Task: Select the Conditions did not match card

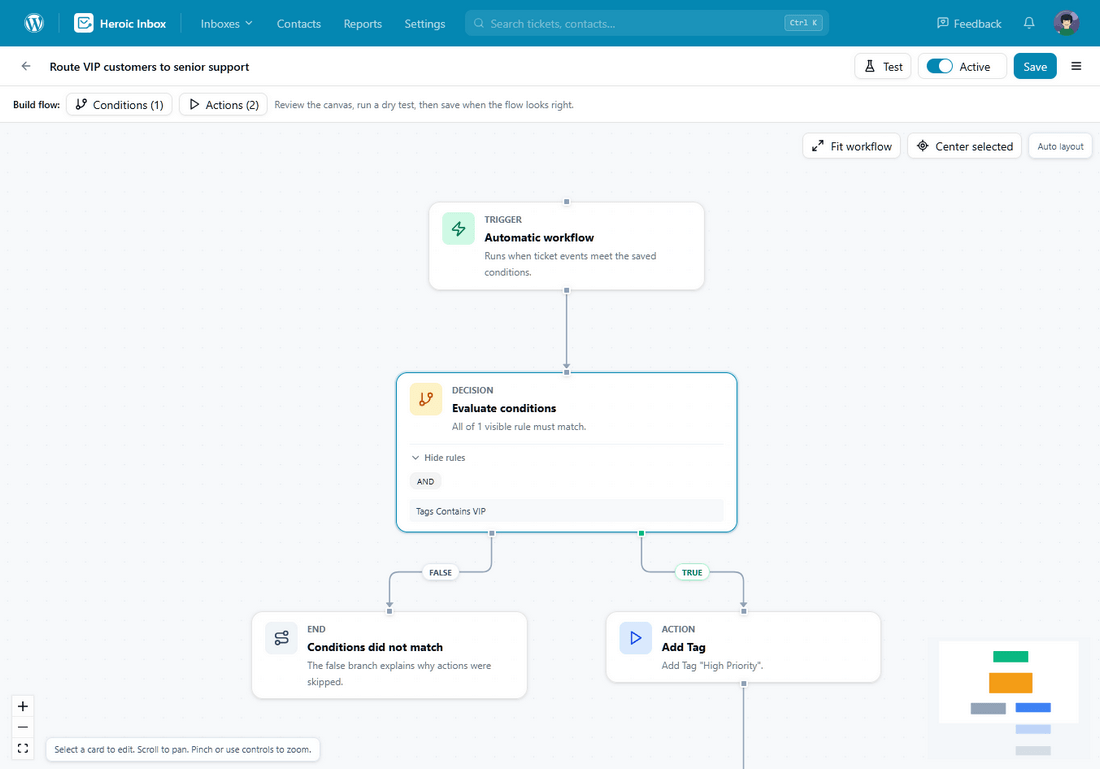Action: (x=389, y=655)
